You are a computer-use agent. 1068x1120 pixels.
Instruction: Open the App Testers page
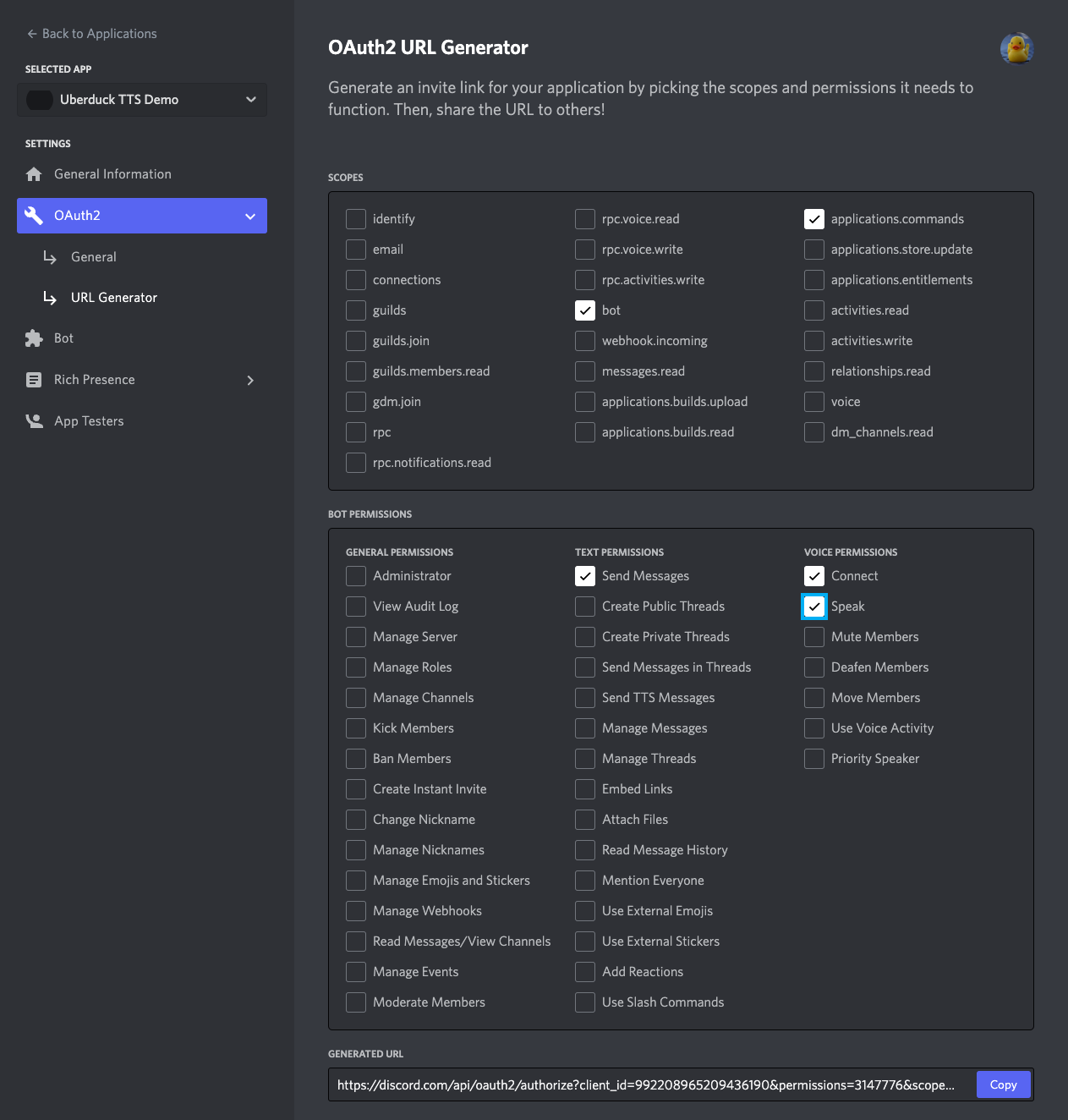pyautogui.click(x=142, y=420)
